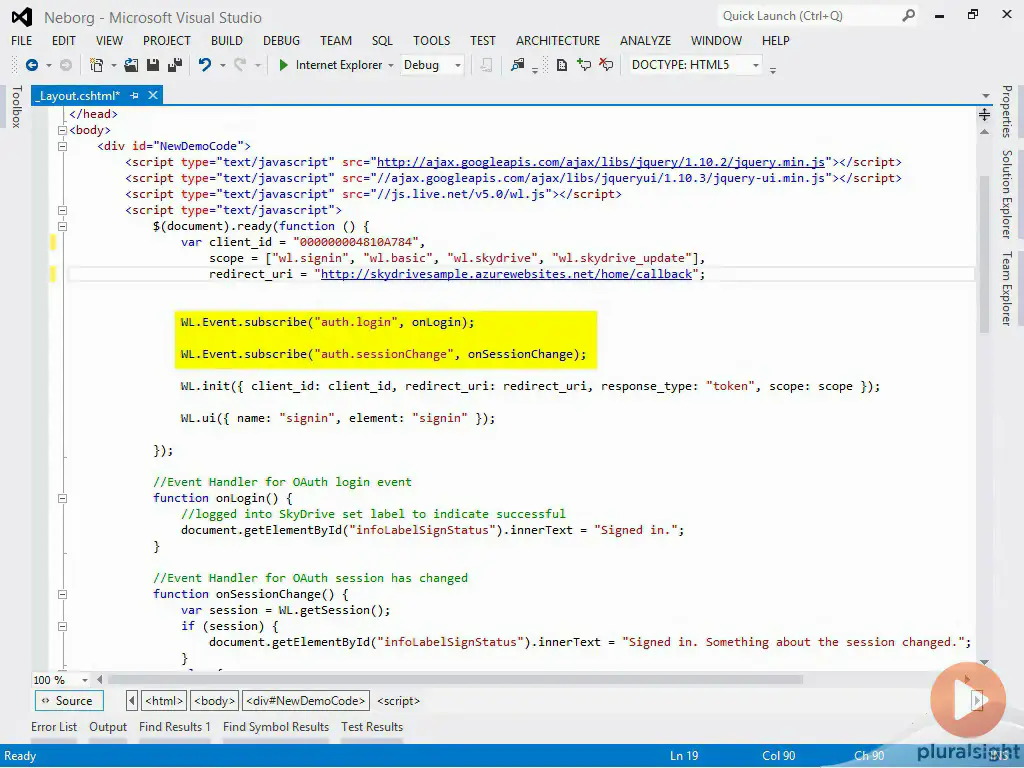
Task: Switch to the Error List tab
Action: (x=54, y=727)
